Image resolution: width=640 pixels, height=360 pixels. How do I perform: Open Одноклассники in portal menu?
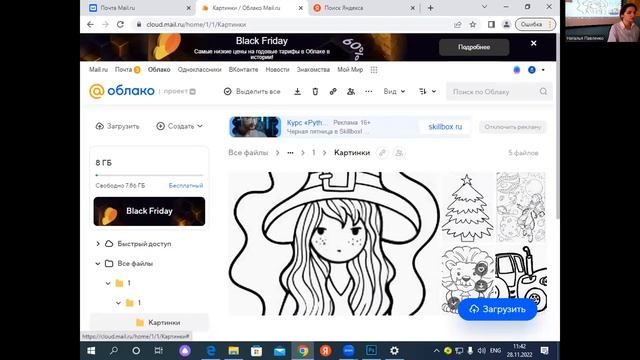click(200, 70)
